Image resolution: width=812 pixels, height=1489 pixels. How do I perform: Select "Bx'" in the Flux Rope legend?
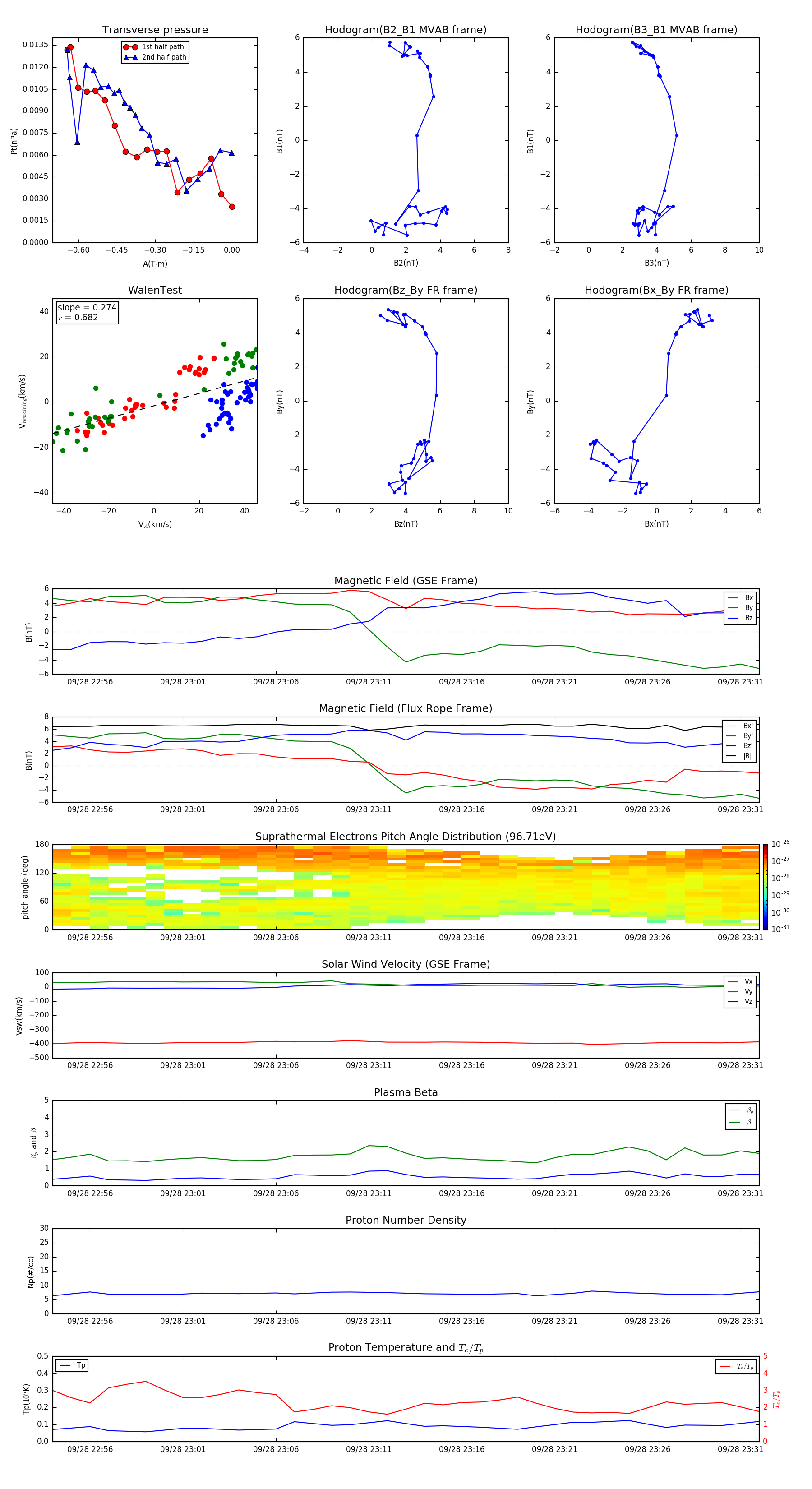pyautogui.click(x=739, y=726)
